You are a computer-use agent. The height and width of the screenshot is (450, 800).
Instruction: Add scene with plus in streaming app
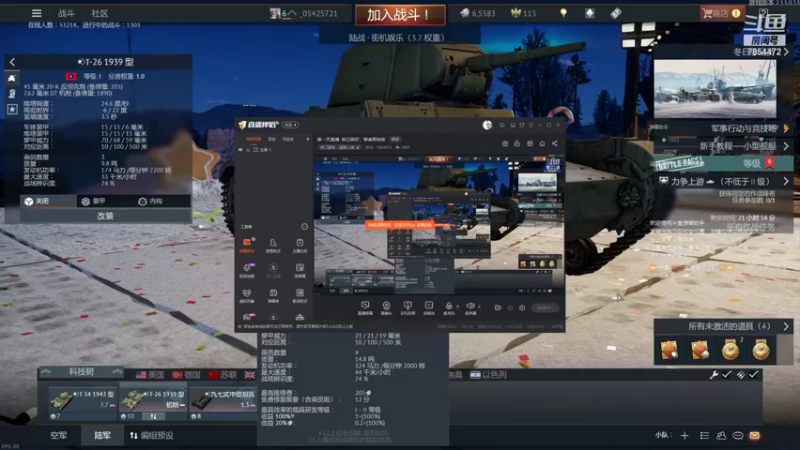(x=307, y=139)
